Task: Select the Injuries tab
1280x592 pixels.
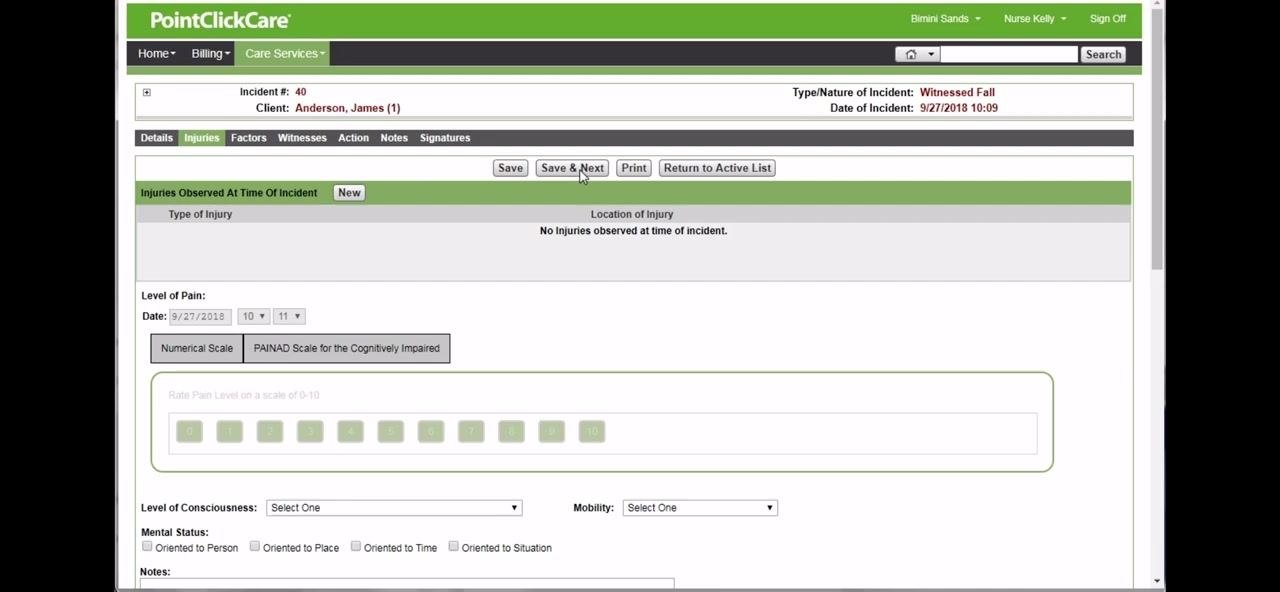Action: 201,138
